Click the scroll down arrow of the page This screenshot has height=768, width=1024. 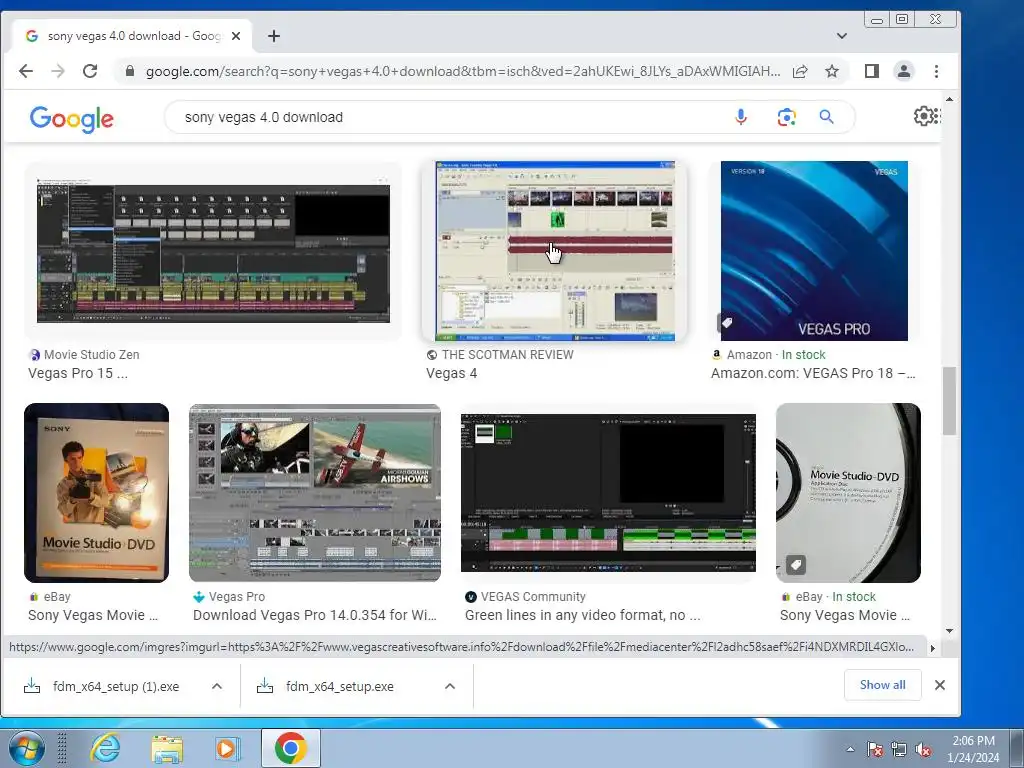[x=949, y=631]
